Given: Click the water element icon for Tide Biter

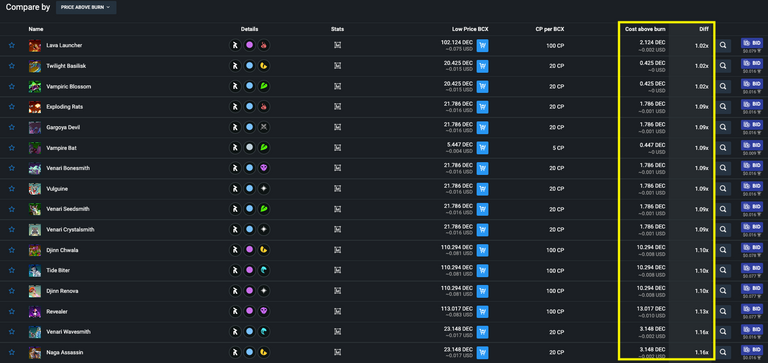Looking at the screenshot, I should [x=264, y=270].
